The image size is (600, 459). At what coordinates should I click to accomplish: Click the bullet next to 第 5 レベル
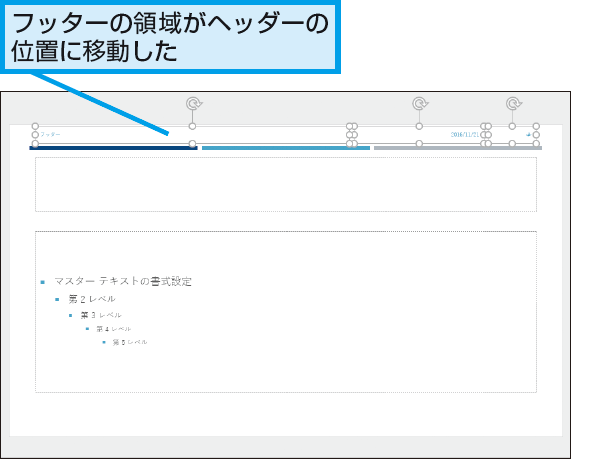tap(104, 342)
